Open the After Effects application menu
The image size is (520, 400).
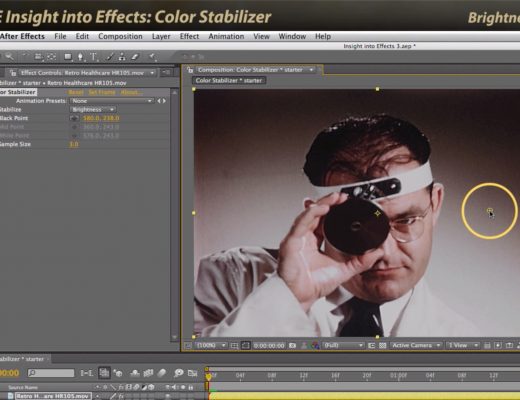point(22,36)
